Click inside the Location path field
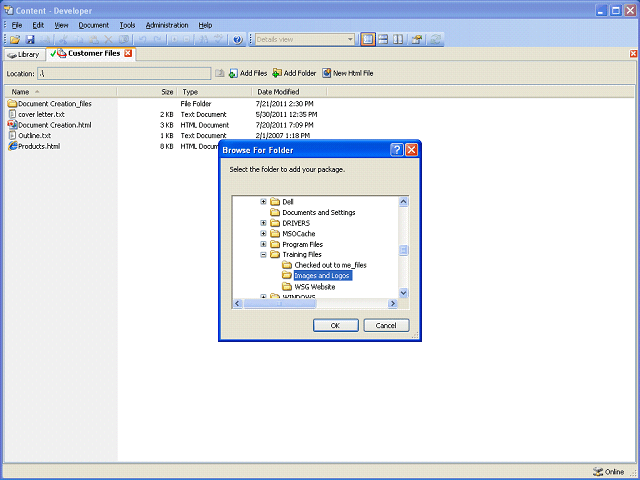640x480 pixels. click(124, 73)
